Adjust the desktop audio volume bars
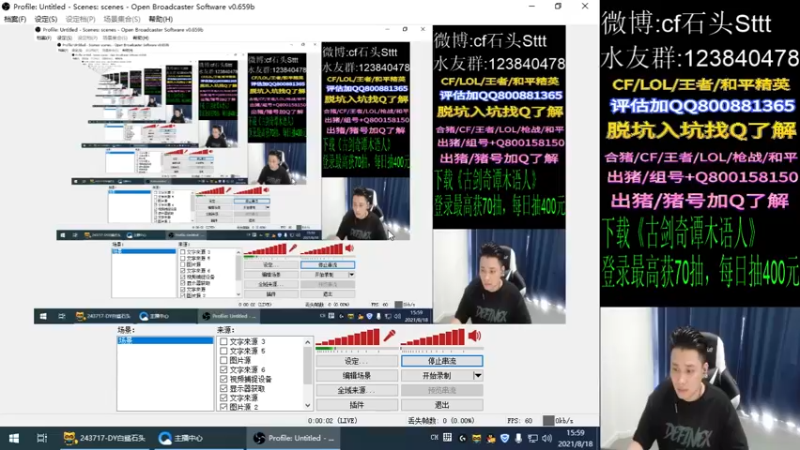The height and width of the screenshot is (450, 800). [433, 338]
